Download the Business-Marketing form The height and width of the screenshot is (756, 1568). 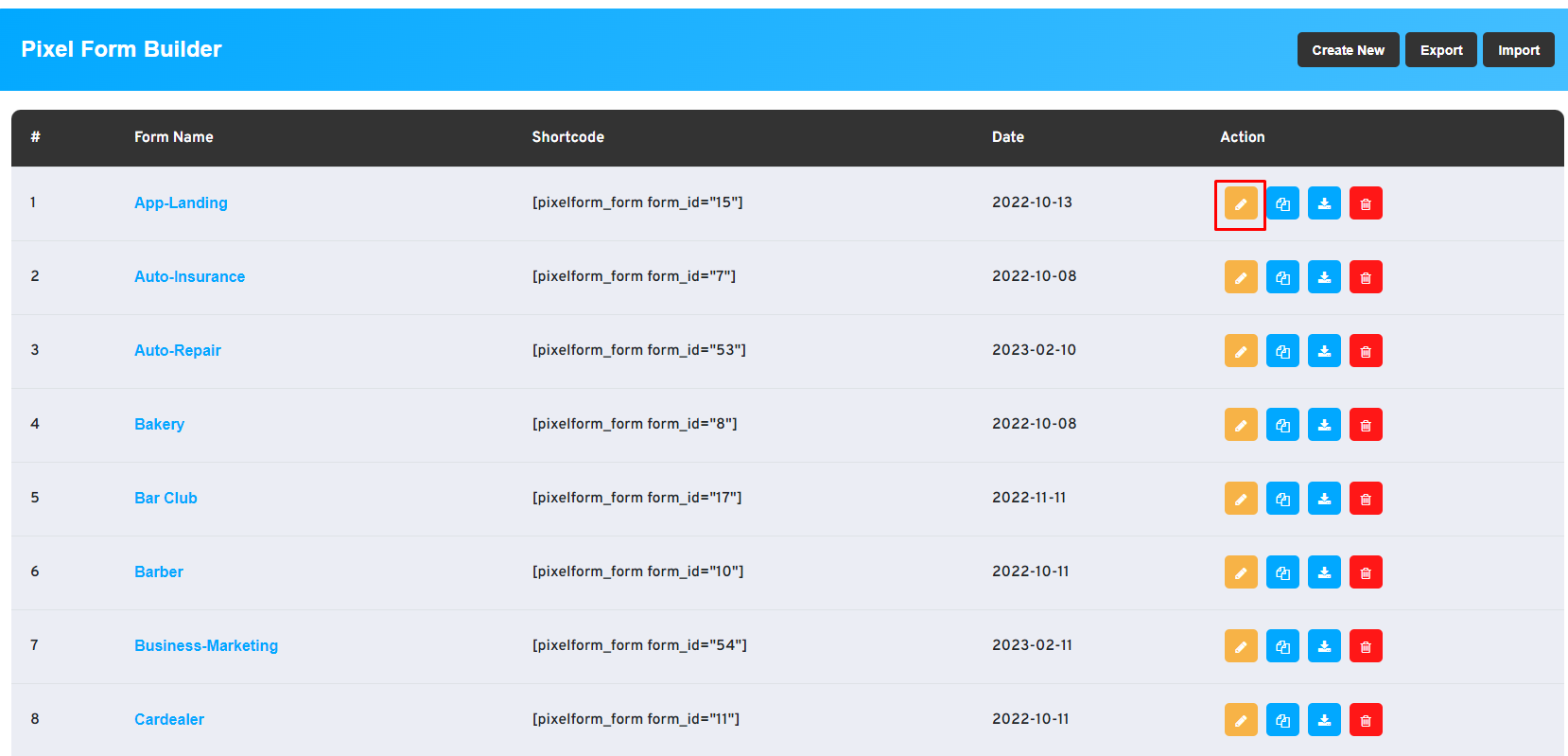1324,646
